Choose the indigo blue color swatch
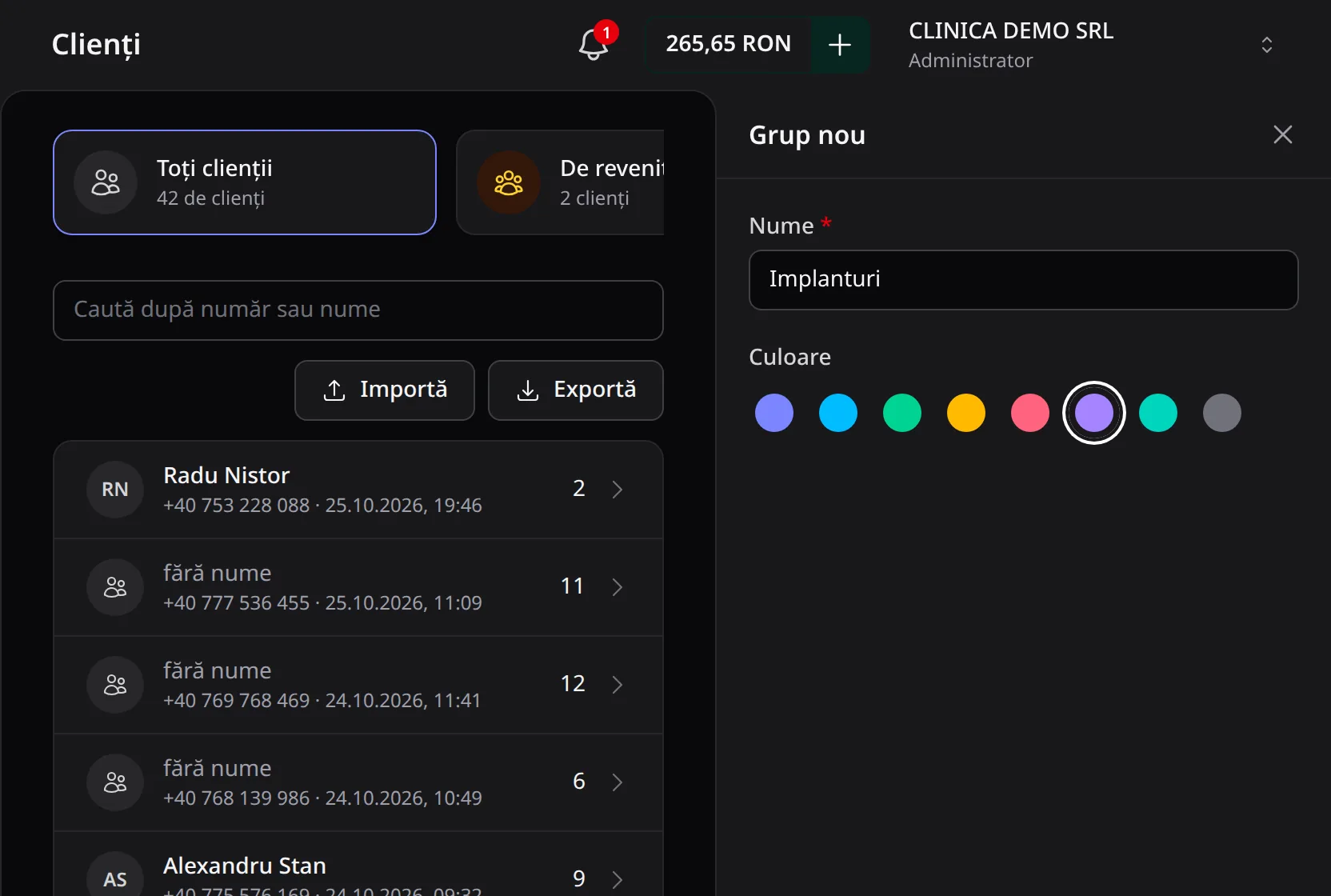This screenshot has height=896, width=1331. click(774, 413)
